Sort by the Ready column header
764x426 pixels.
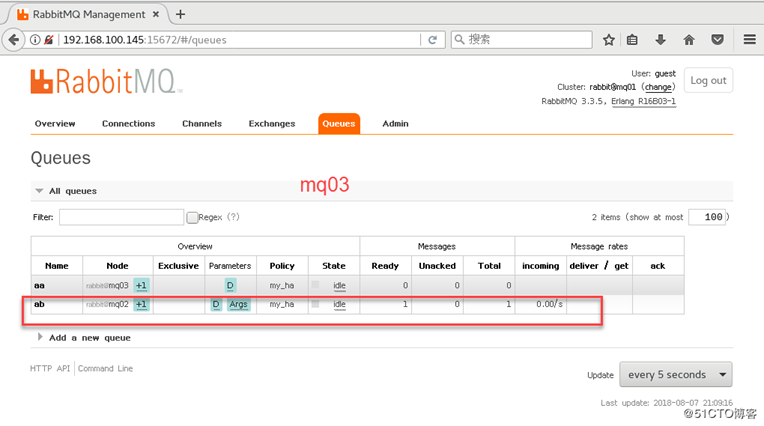385,266
